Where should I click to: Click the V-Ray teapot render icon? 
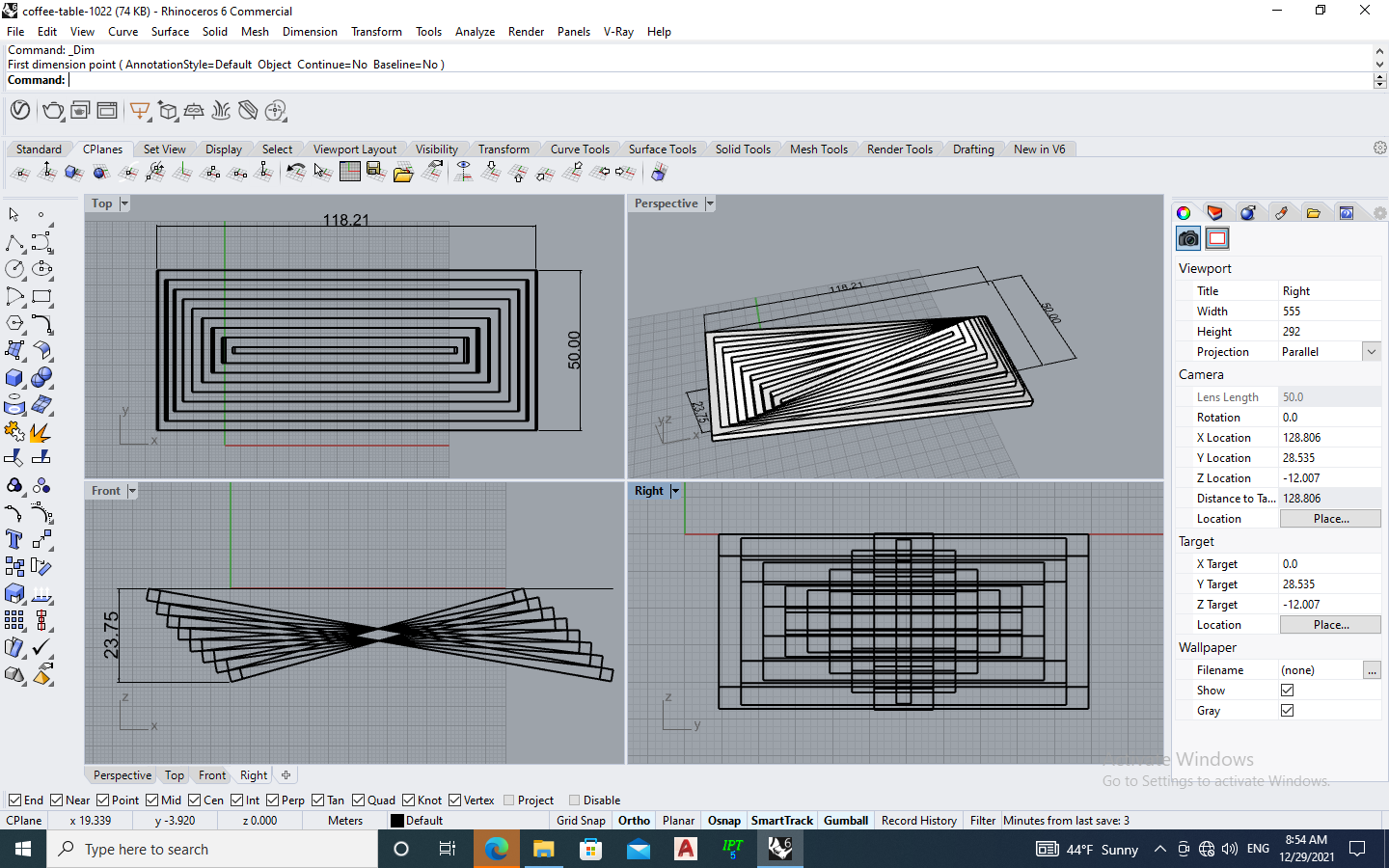pyautogui.click(x=53, y=111)
